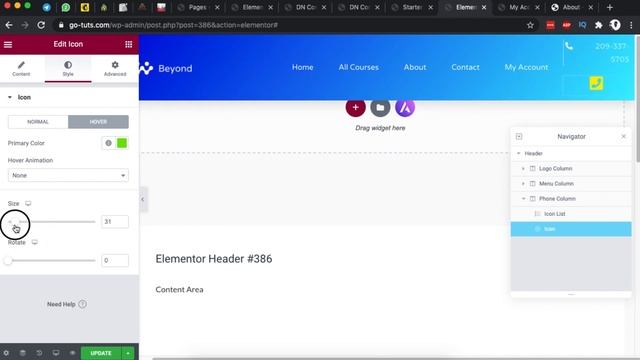Open the Elementor hamburger menu
Image resolution: width=640 pixels, height=360 pixels.
coord(8,44)
